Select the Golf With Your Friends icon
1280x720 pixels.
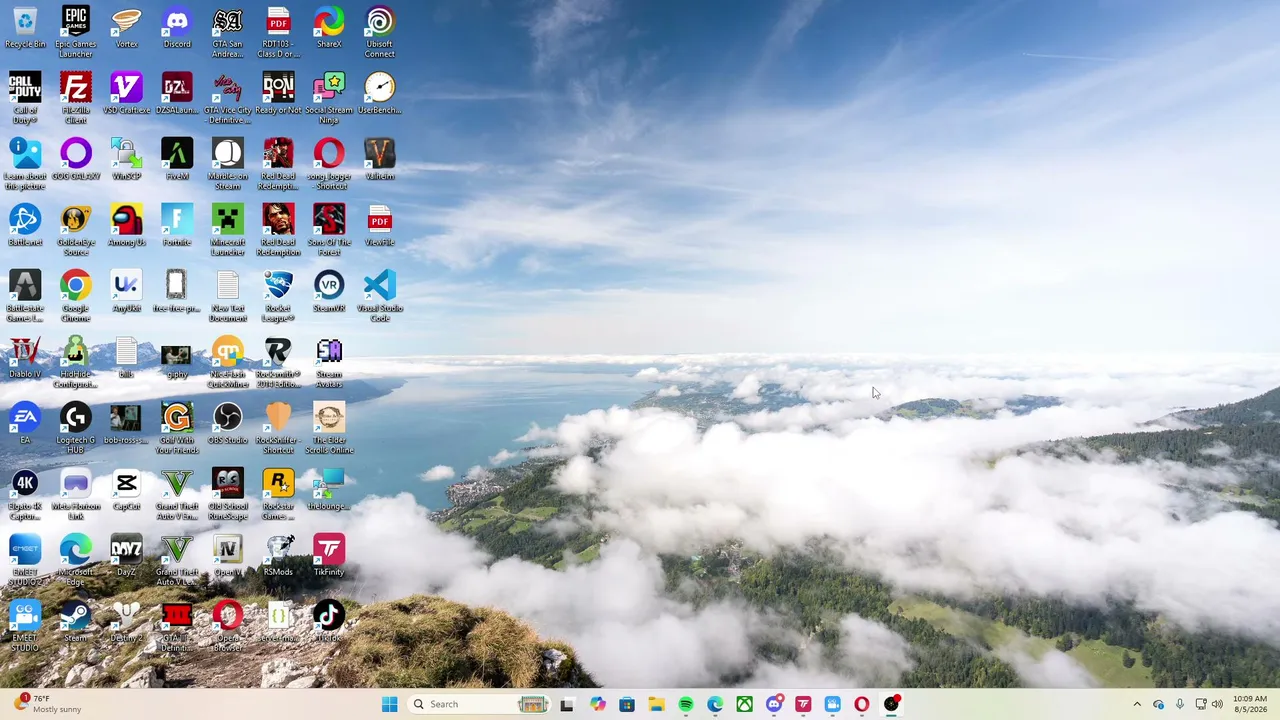[177, 428]
